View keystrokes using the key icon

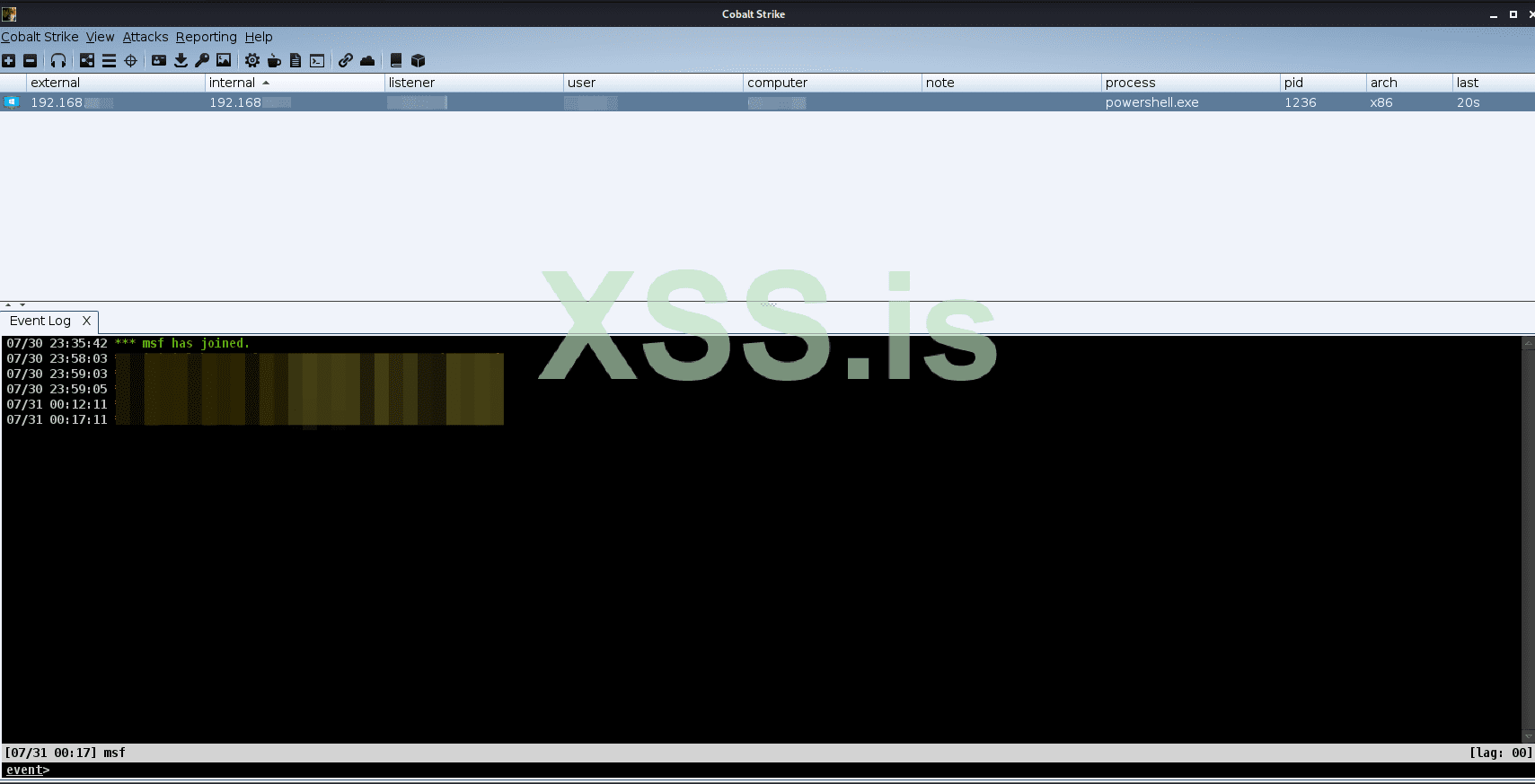click(202, 60)
